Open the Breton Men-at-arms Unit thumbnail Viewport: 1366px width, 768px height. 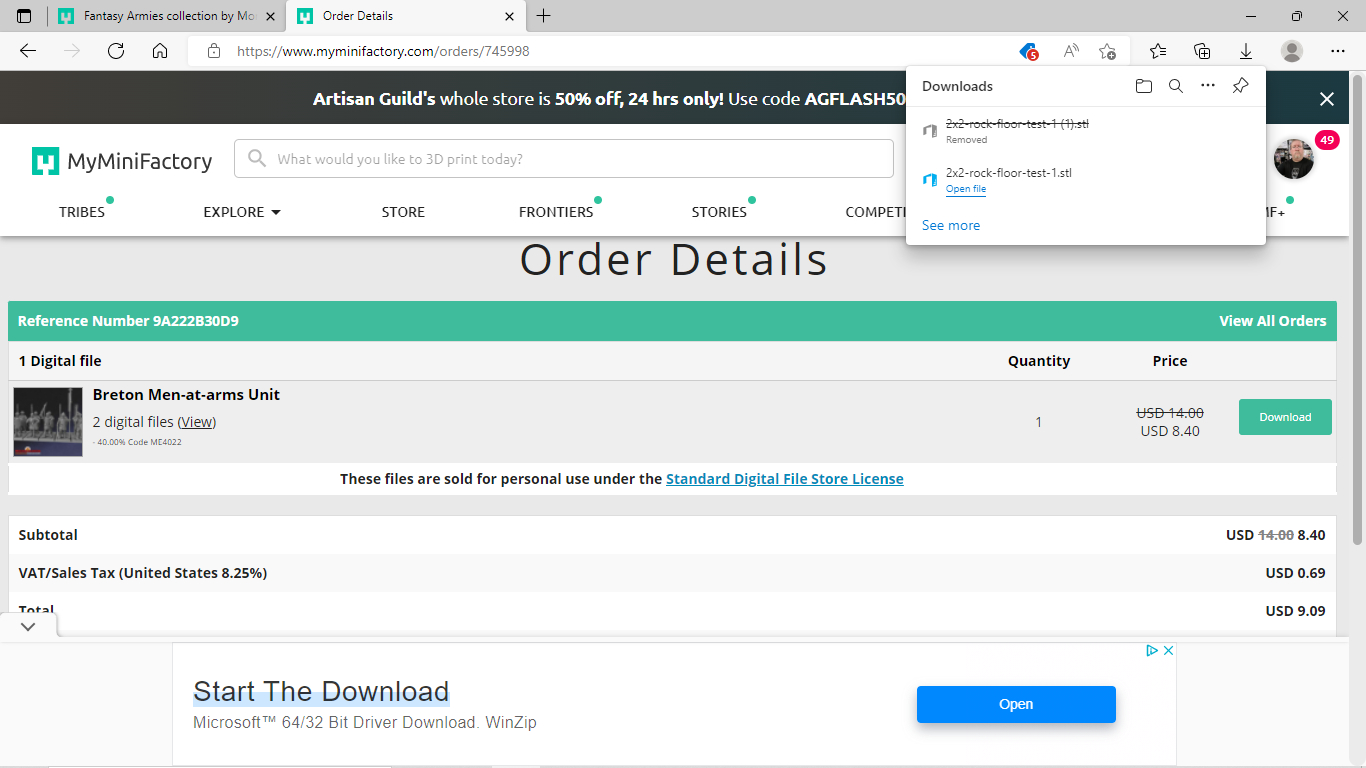point(48,421)
